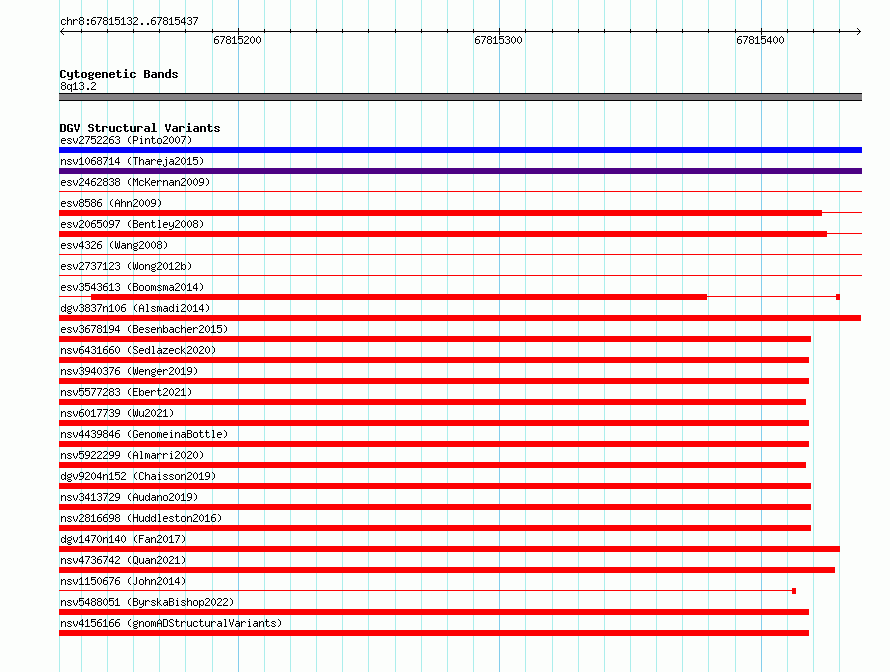Click the nsv1068714 (Thareja2015) variant label

pyautogui.click(x=132, y=161)
